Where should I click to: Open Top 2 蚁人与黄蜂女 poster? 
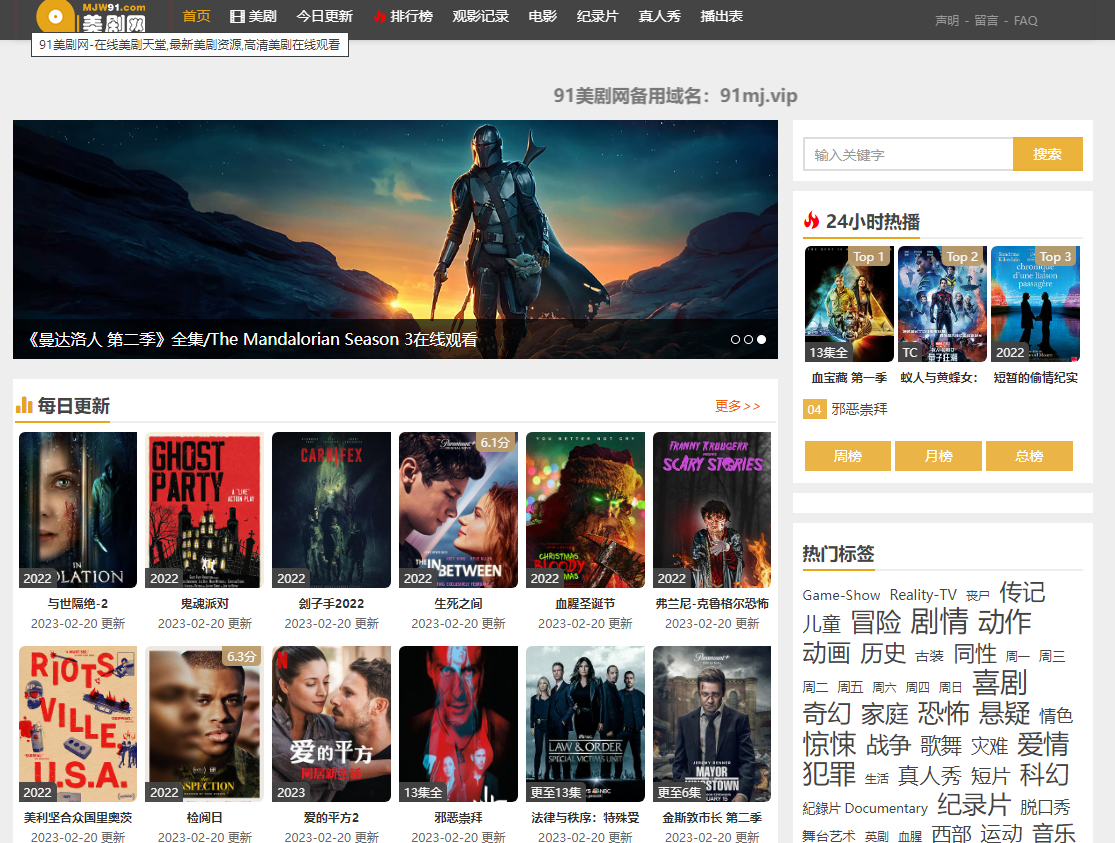click(x=942, y=304)
